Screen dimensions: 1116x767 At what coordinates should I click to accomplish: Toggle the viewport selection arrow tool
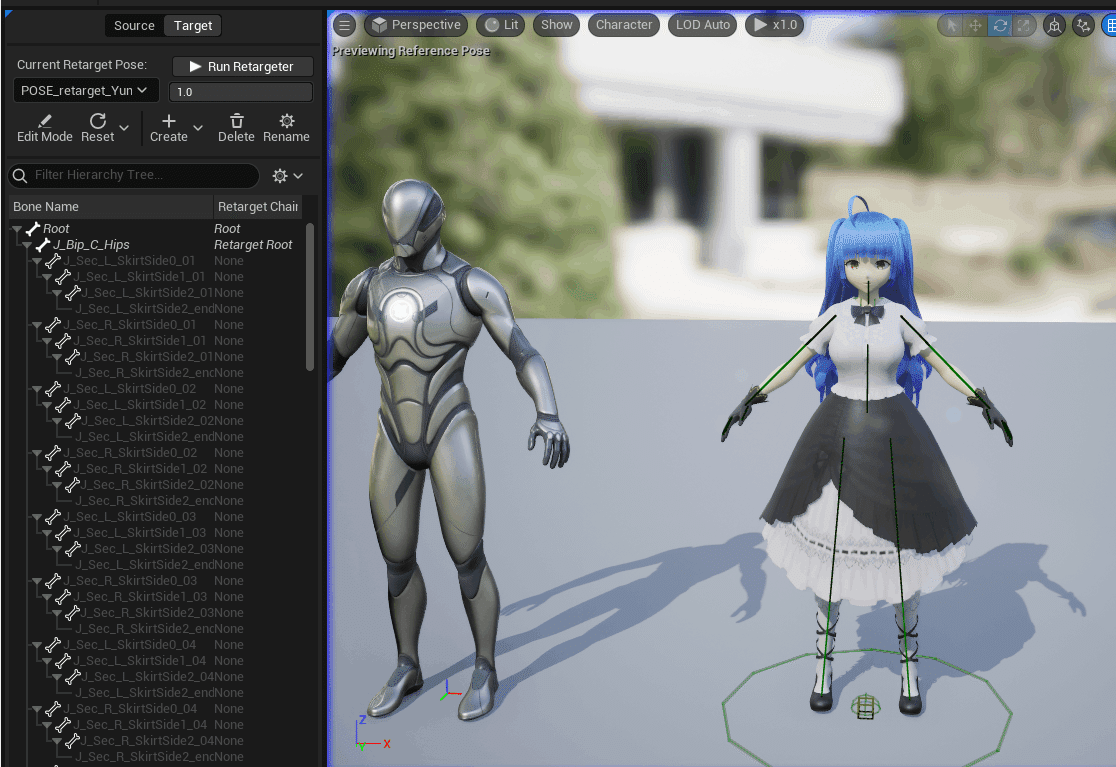[x=952, y=25]
